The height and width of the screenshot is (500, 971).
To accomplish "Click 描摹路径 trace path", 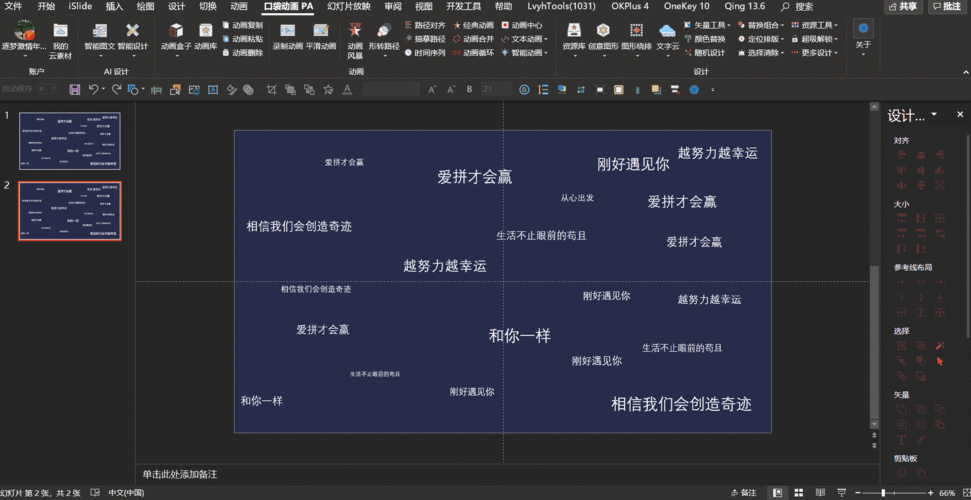I will pyautogui.click(x=425, y=39).
